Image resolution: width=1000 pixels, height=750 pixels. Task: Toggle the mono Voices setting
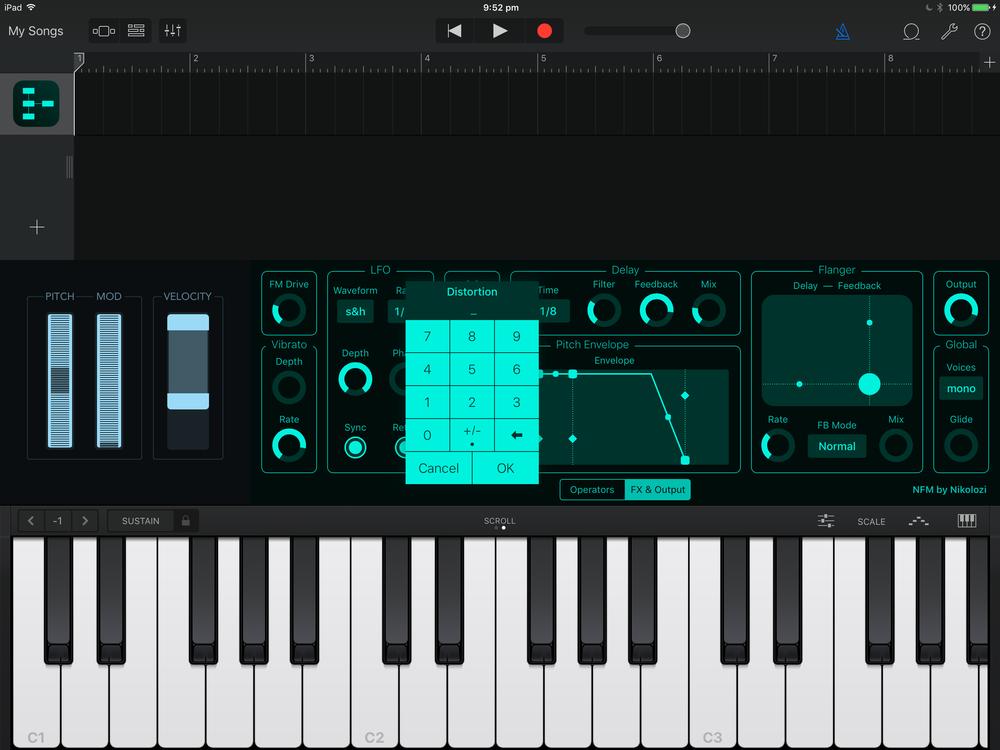961,388
